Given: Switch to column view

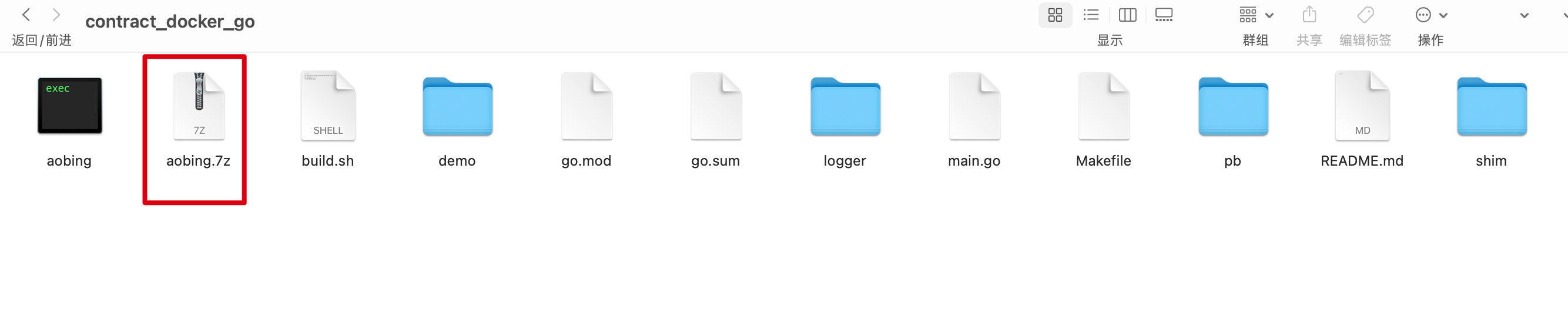Looking at the screenshot, I should (x=1127, y=15).
